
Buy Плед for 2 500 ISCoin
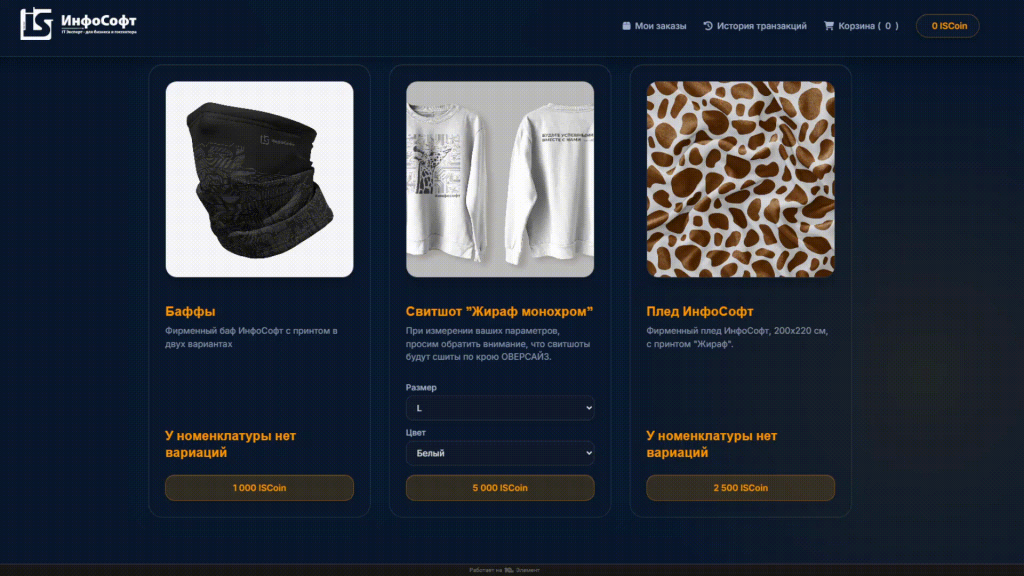click(741, 488)
